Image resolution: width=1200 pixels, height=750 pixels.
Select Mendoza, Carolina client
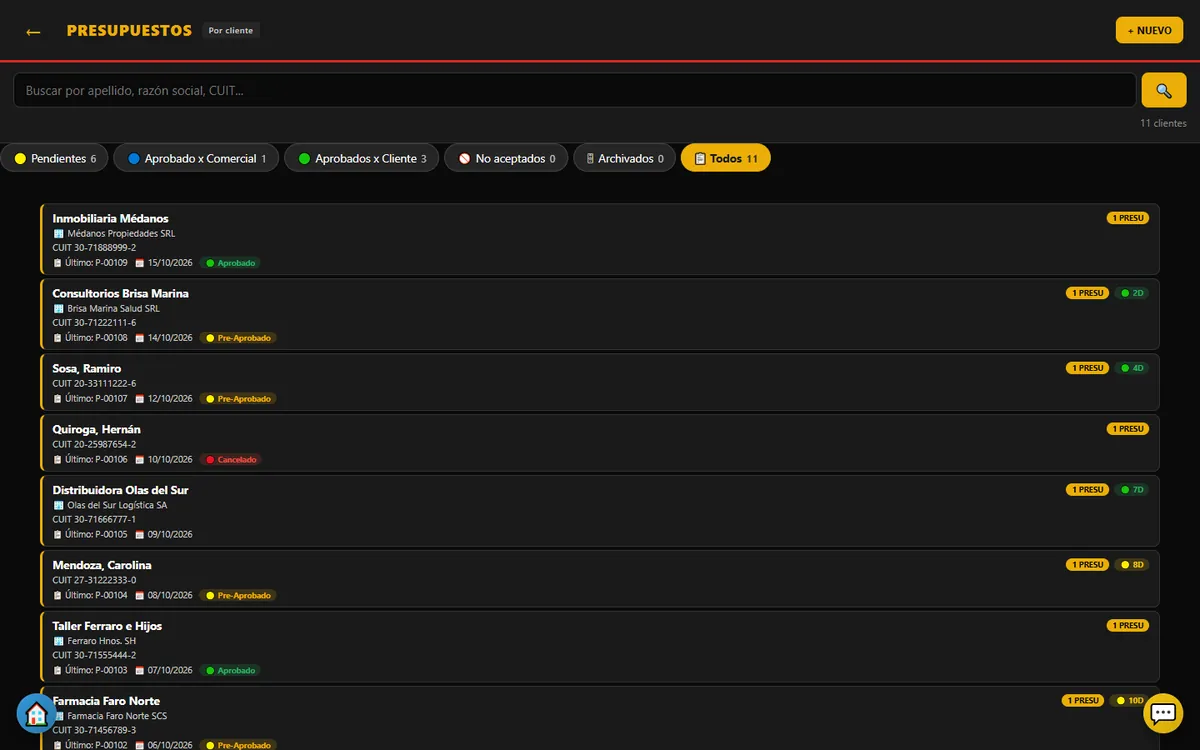coord(600,579)
